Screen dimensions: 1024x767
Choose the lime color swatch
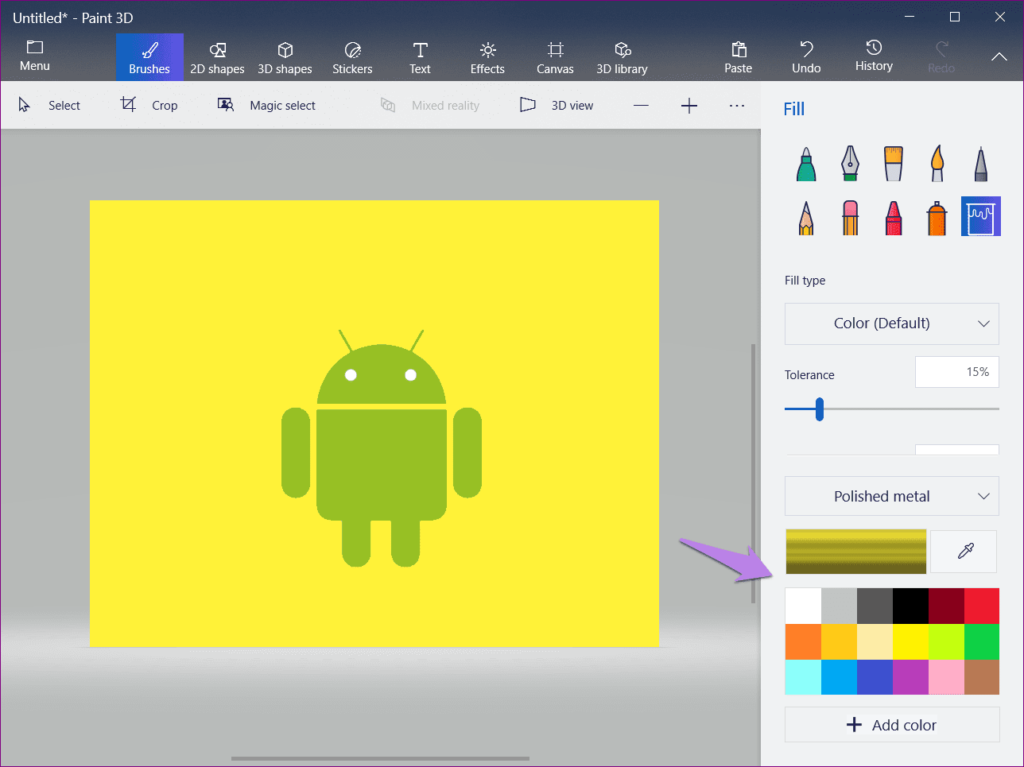coord(946,642)
